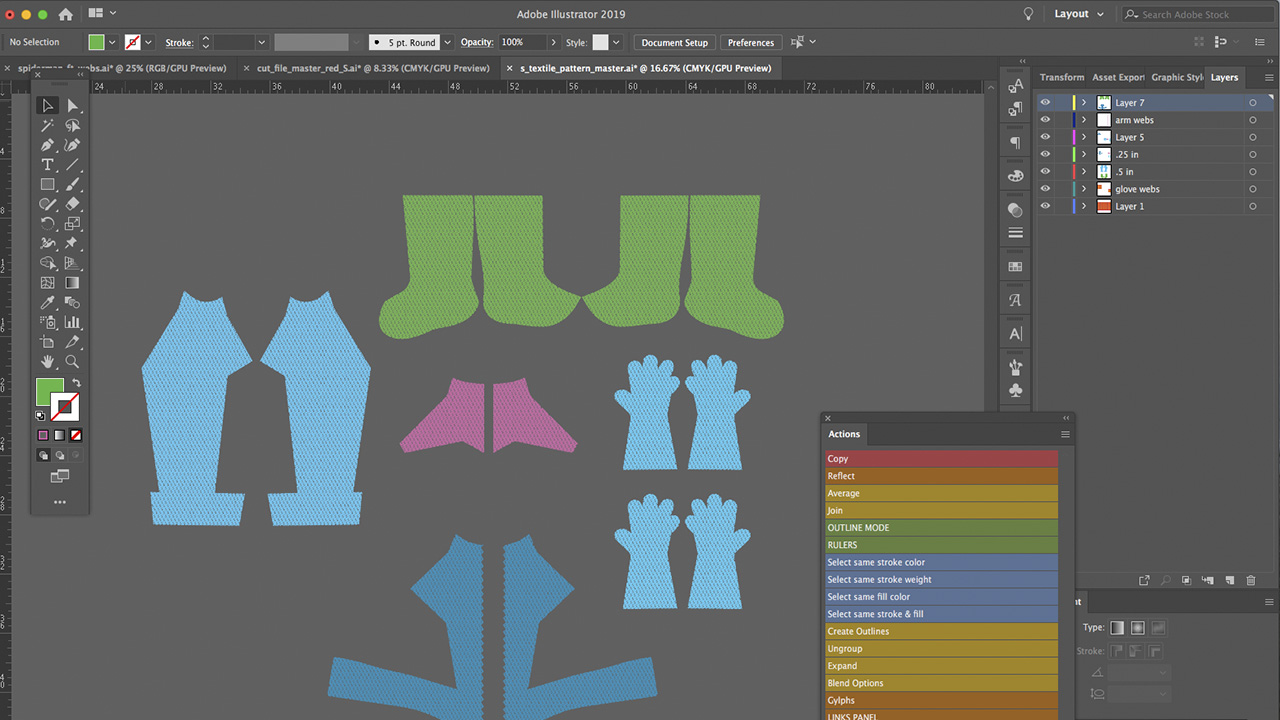Expand the .5 in layer
The image size is (1280, 720).
pos(1084,172)
